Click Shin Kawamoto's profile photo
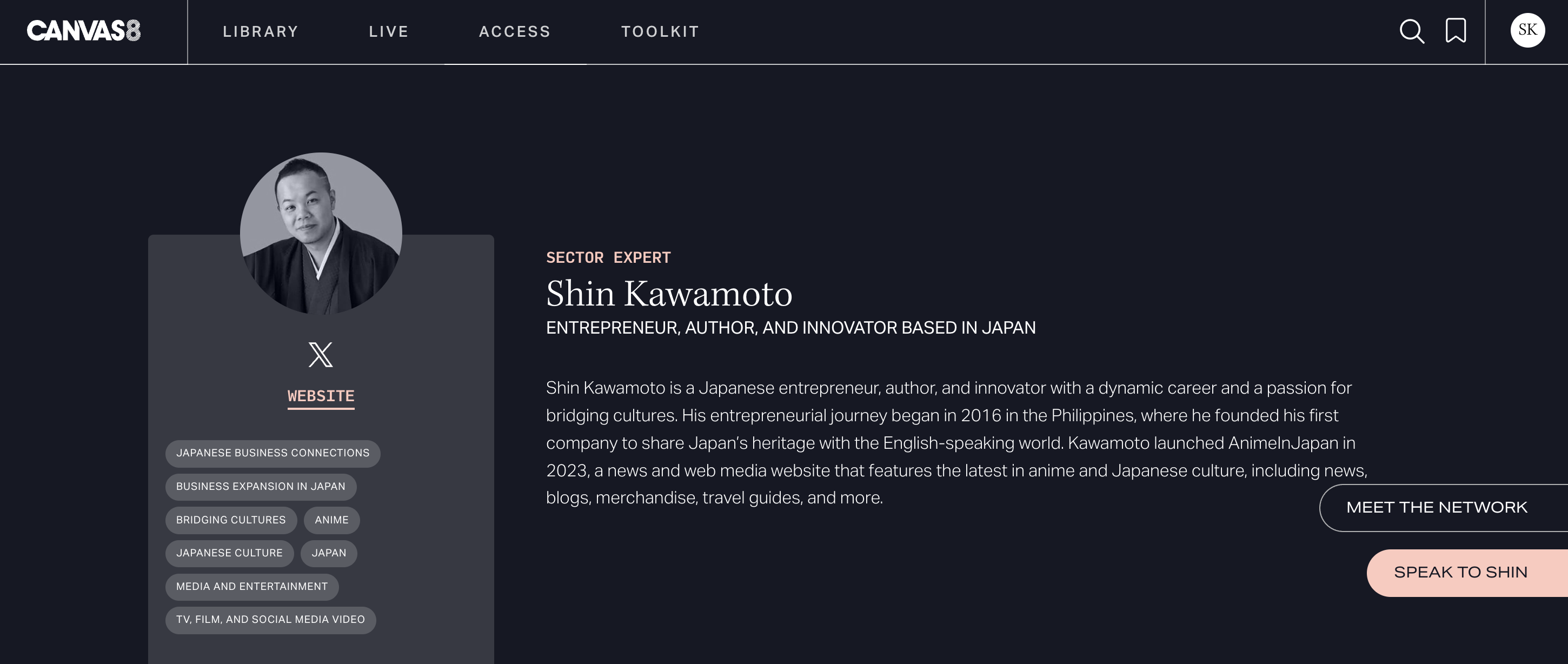Screen dimensions: 1568x664 pos(321,234)
